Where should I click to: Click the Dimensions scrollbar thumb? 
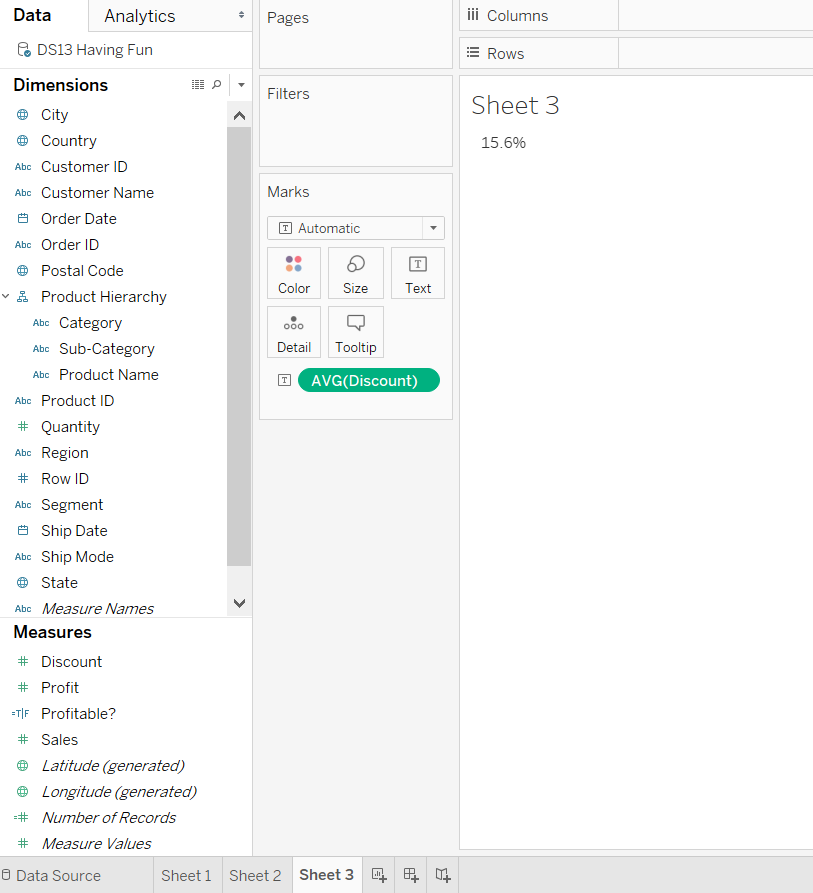(239, 346)
